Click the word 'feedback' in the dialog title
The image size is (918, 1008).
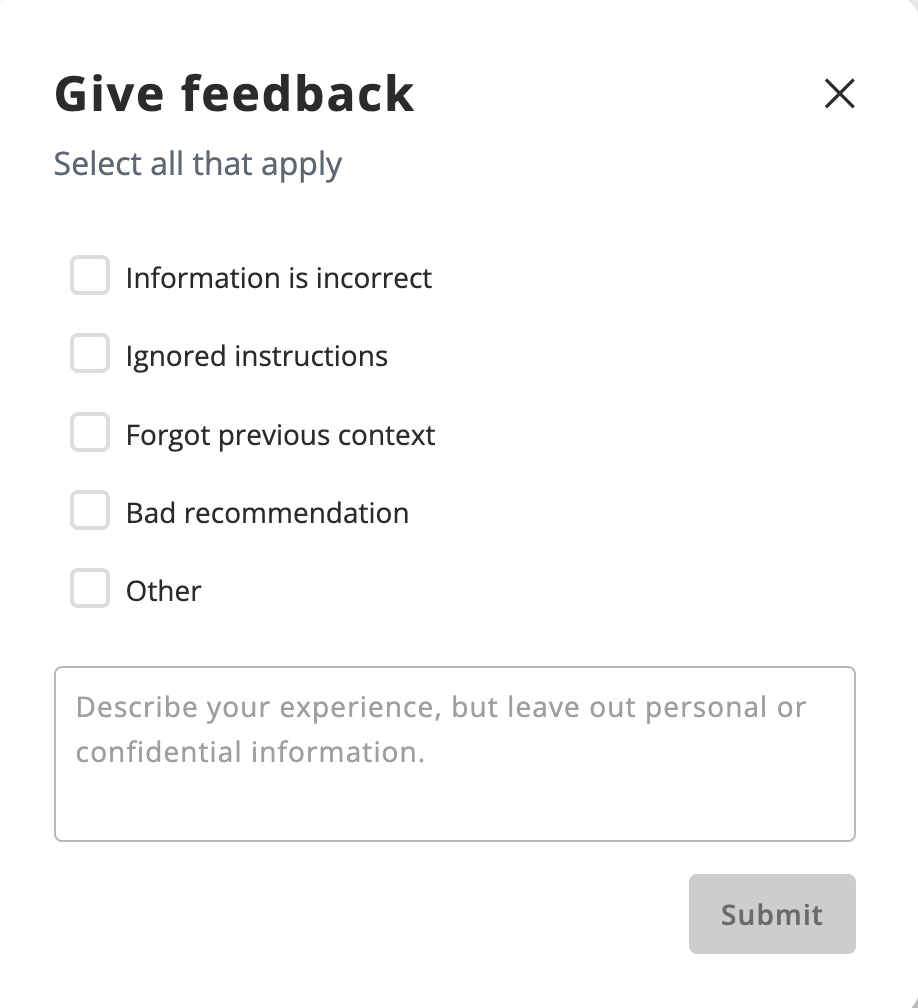click(297, 94)
